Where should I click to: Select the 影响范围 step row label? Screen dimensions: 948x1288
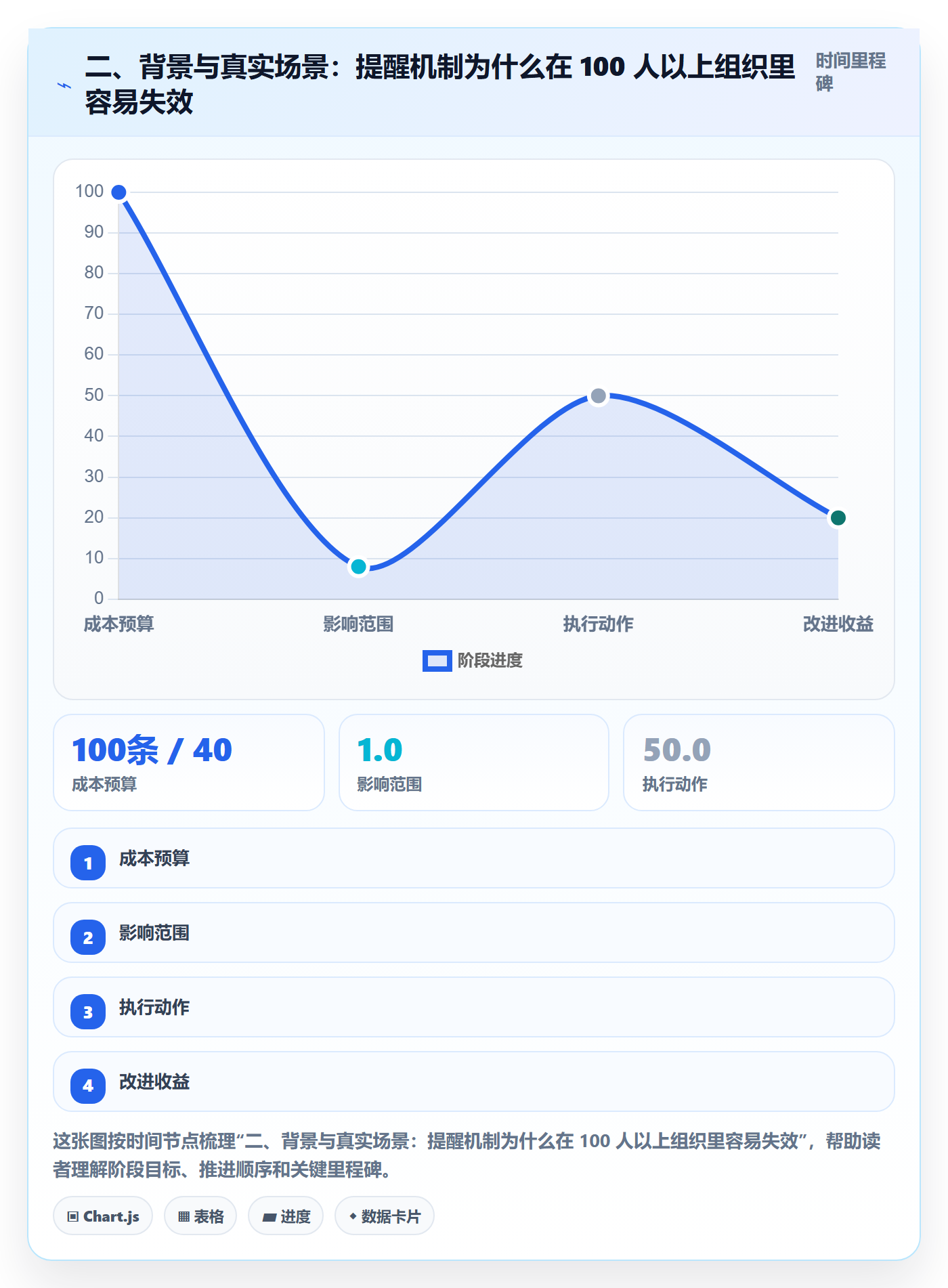pos(154,933)
